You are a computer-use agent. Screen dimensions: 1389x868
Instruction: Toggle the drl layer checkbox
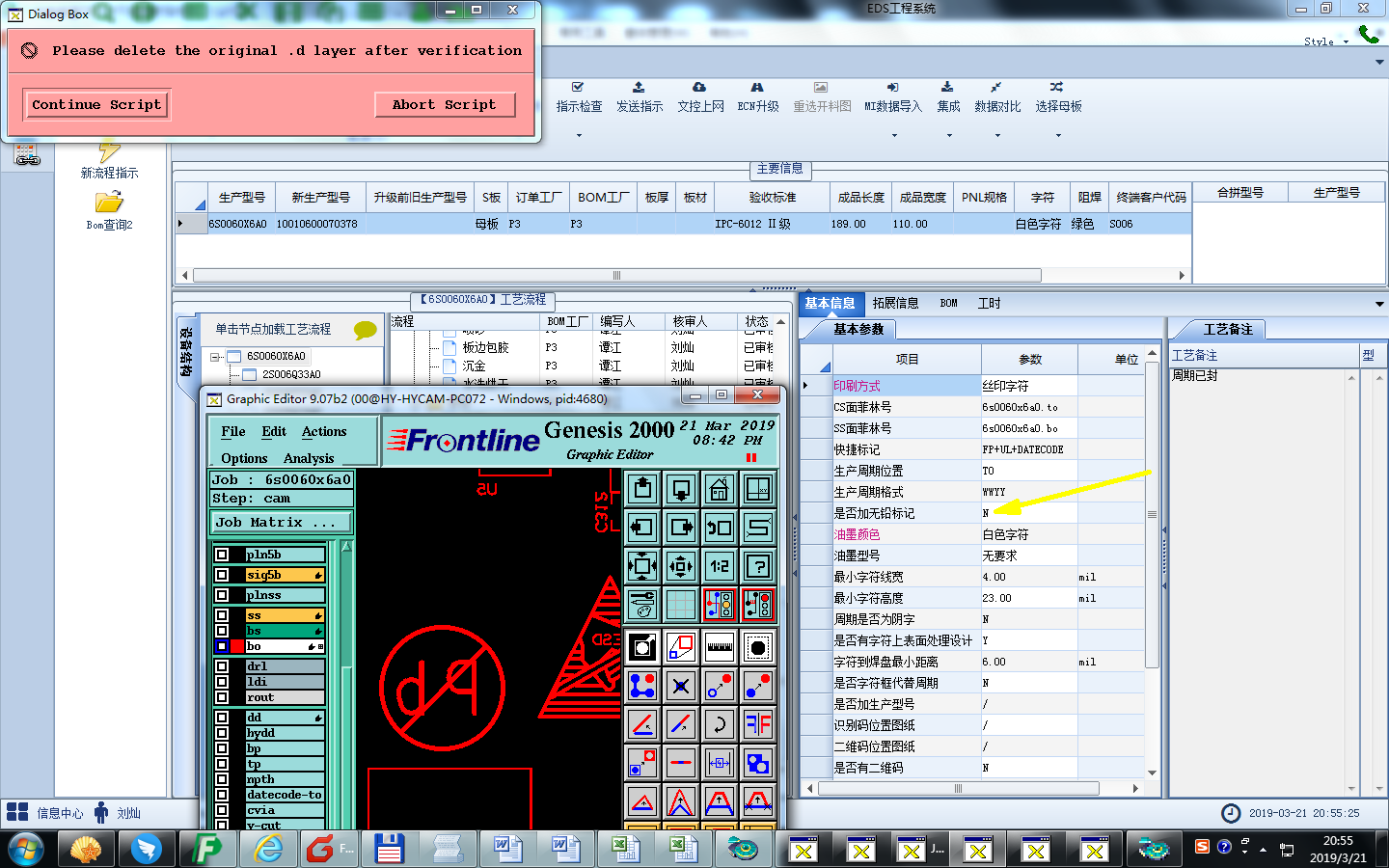[222, 666]
